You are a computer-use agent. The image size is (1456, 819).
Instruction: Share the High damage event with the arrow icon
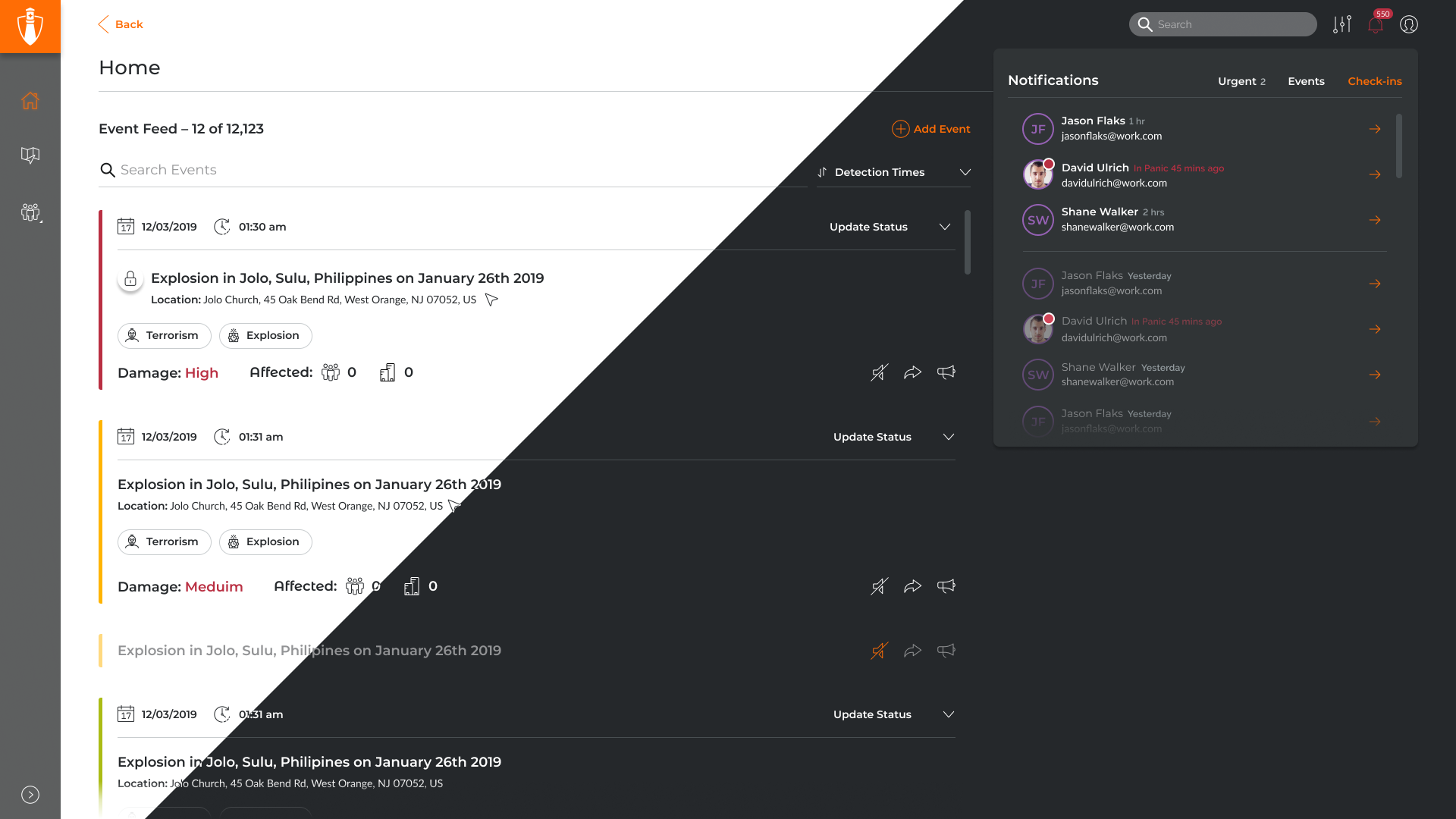click(x=913, y=372)
